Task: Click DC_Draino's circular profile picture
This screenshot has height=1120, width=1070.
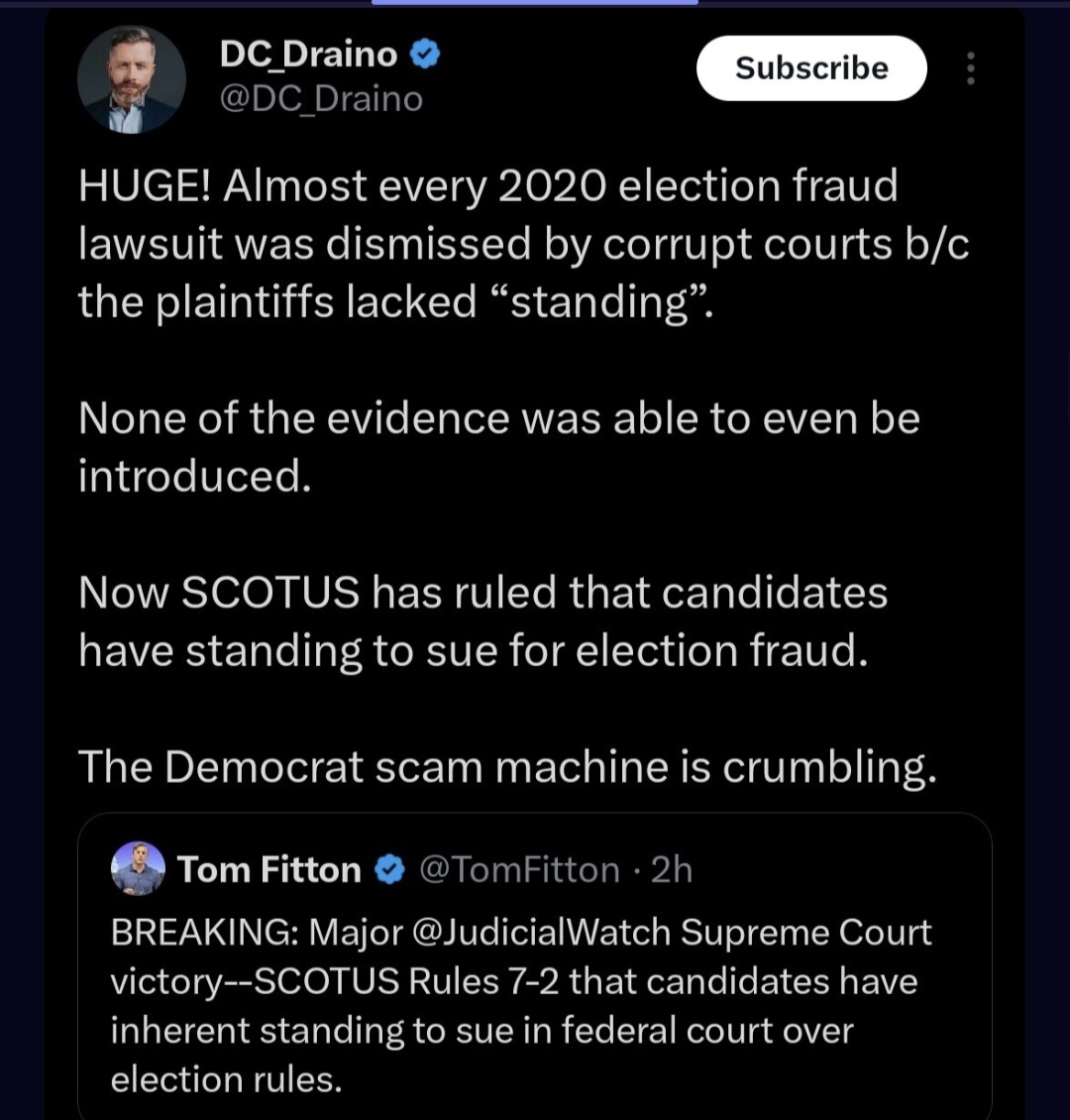Action: click(x=132, y=79)
